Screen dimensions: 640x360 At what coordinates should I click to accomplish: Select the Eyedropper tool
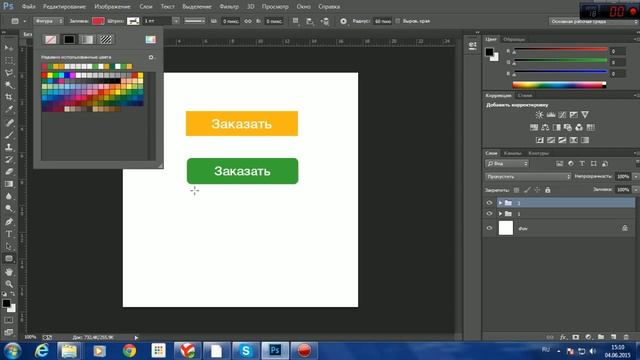[x=9, y=109]
